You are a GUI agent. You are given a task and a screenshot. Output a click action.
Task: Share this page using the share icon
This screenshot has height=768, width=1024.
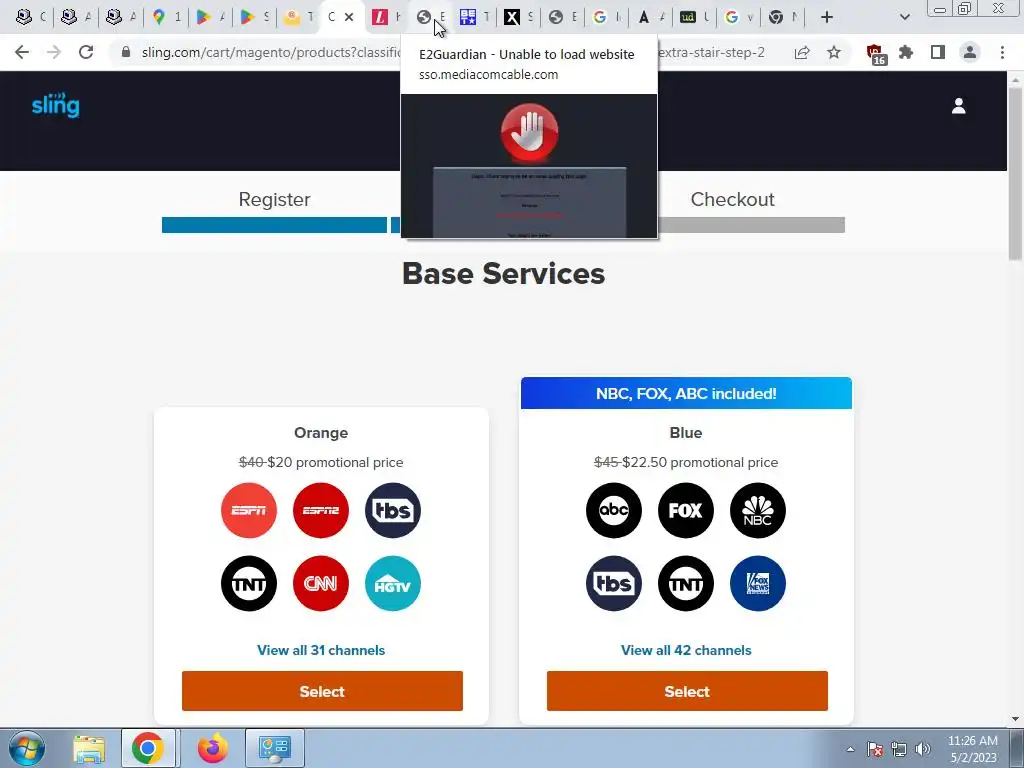click(802, 52)
